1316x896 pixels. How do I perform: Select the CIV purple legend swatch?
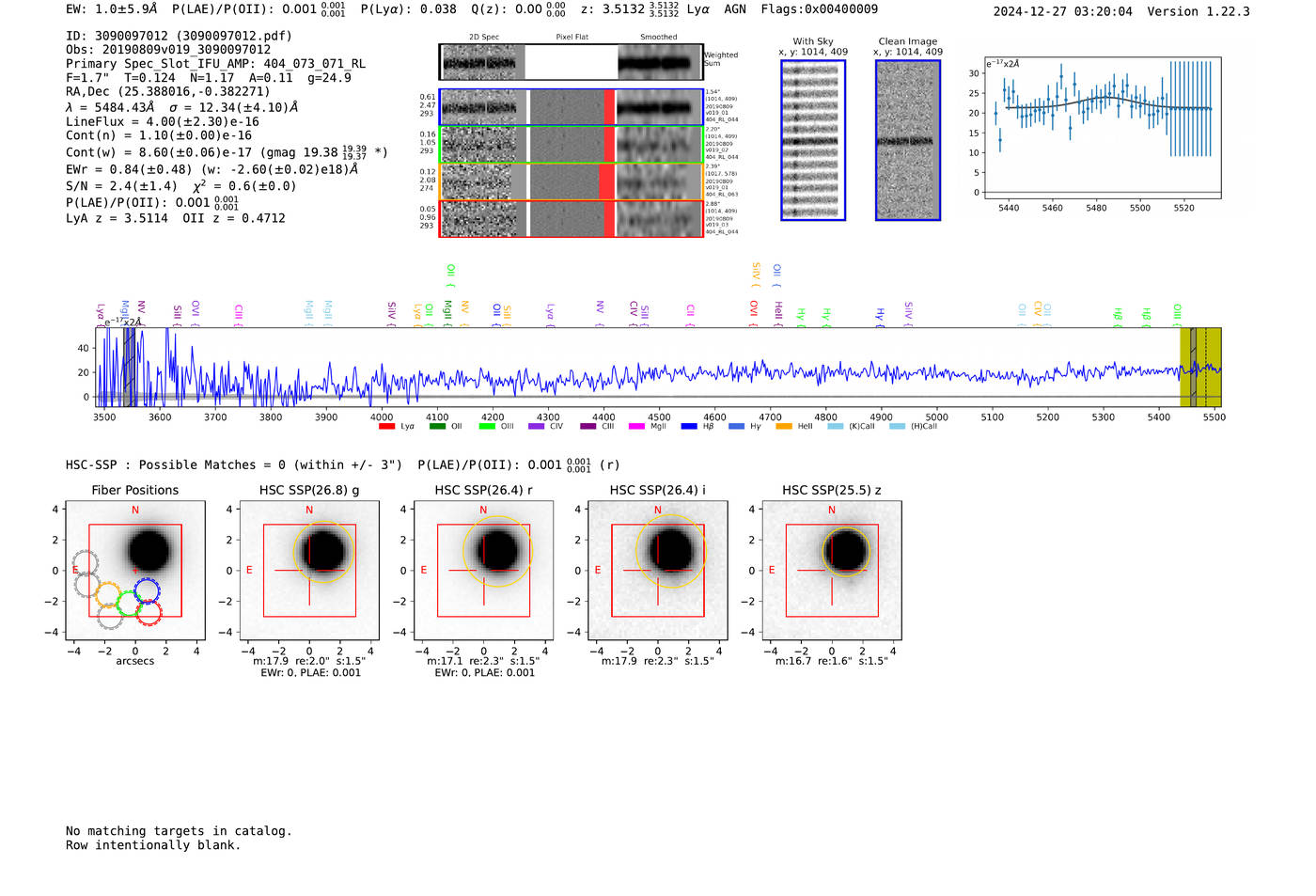537,427
